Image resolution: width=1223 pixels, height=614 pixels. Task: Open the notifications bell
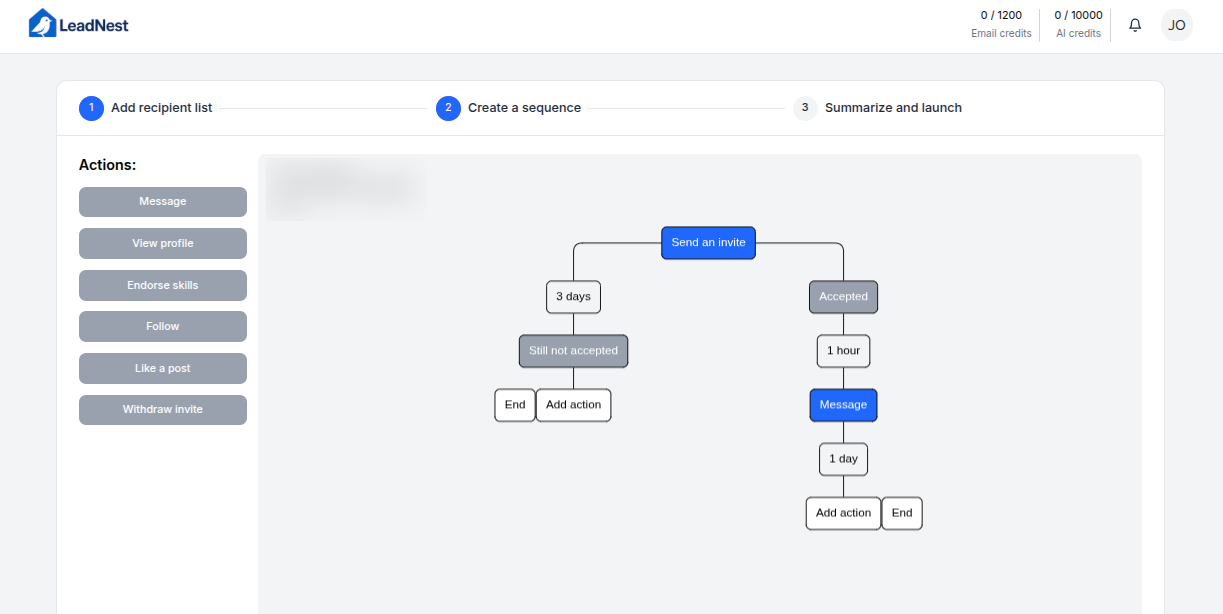1135,25
